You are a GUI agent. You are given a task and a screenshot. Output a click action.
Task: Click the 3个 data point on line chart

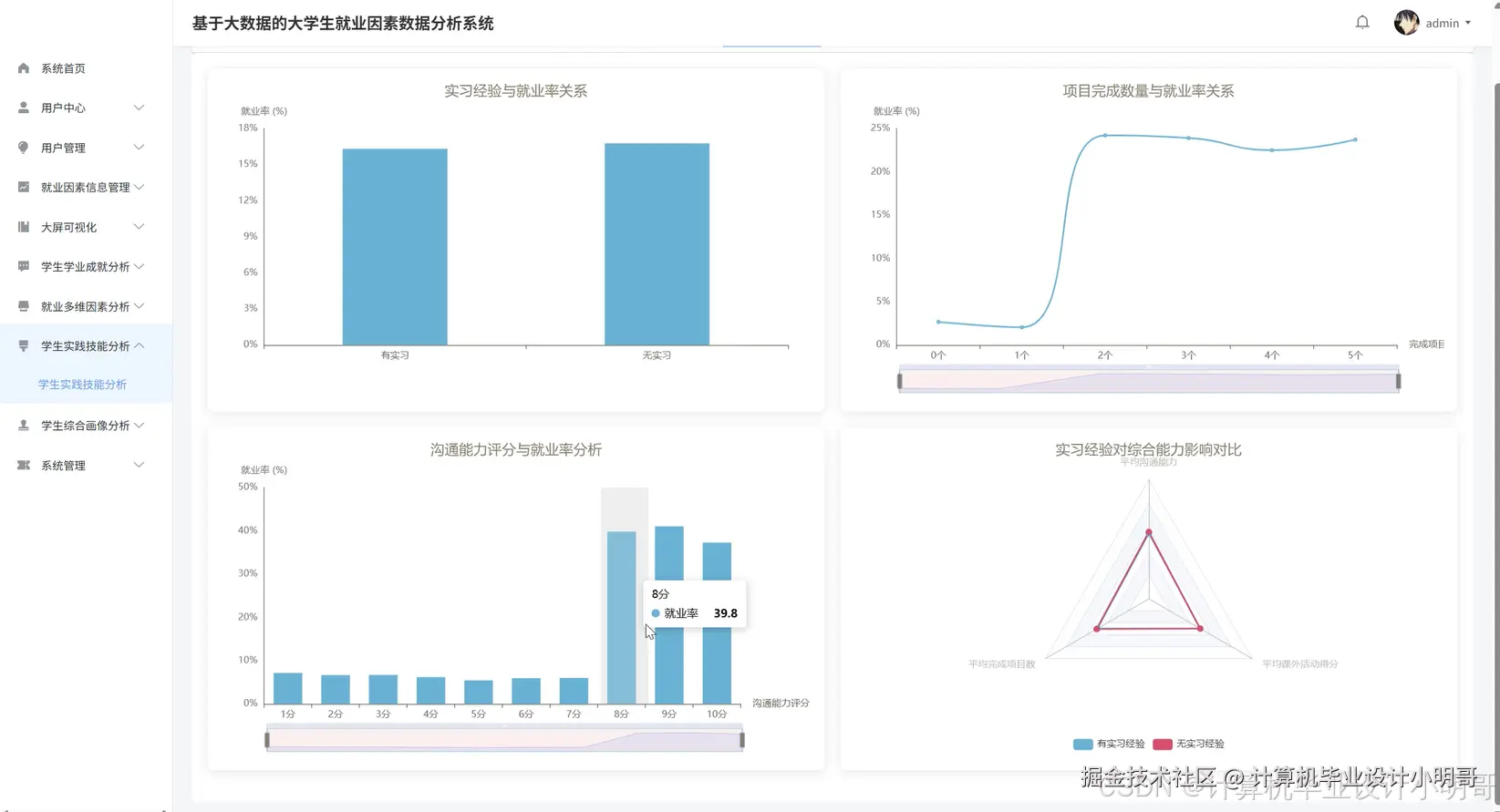(x=1188, y=138)
